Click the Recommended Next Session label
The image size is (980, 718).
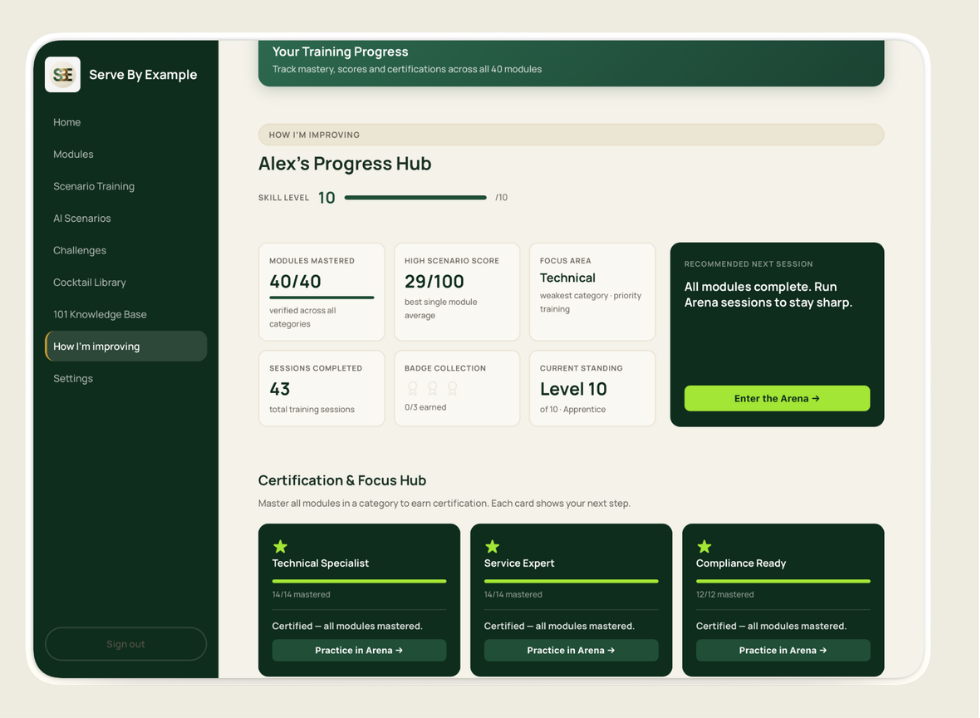point(748,264)
